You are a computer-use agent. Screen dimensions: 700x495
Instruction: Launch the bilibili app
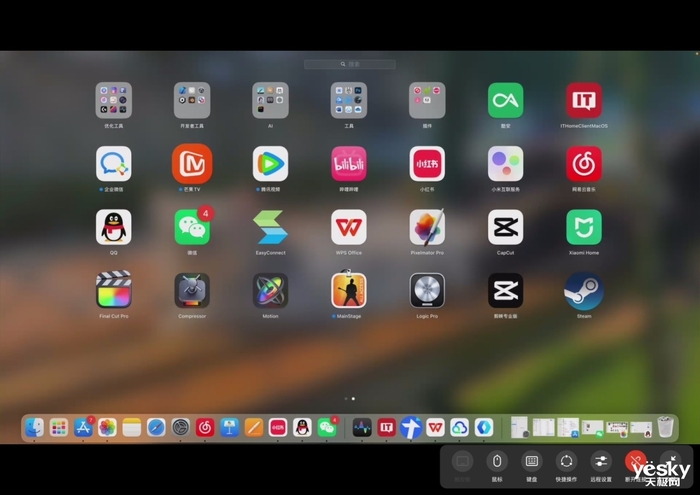(x=349, y=163)
